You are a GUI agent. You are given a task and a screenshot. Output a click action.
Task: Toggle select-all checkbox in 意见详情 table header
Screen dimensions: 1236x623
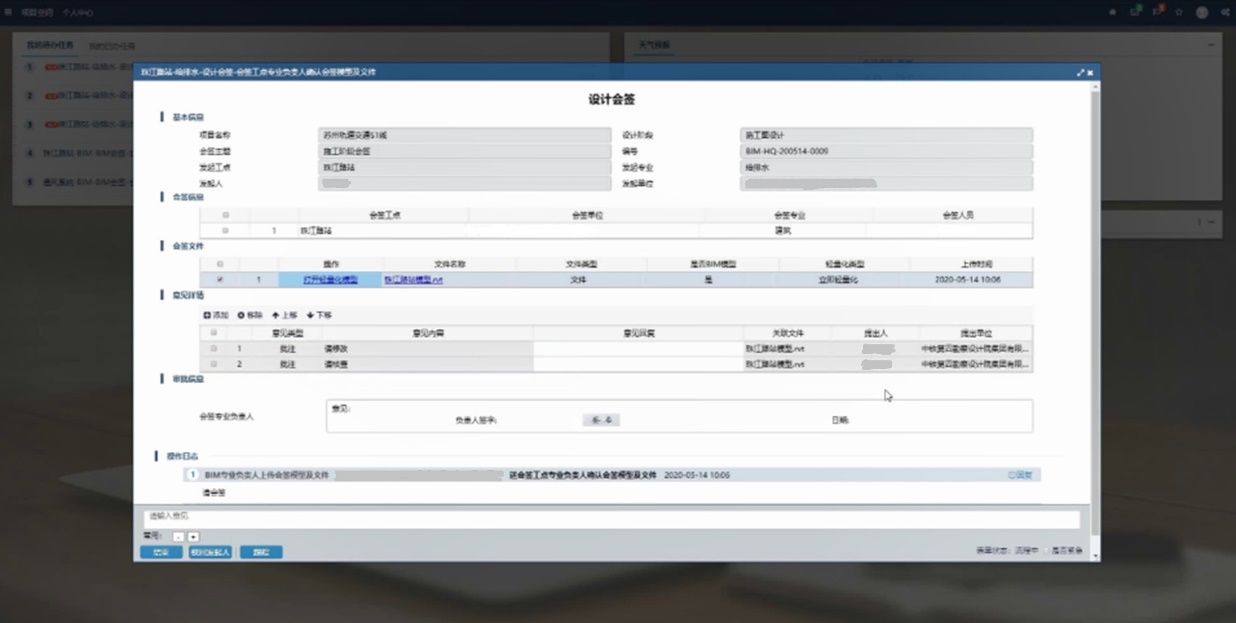click(x=213, y=333)
